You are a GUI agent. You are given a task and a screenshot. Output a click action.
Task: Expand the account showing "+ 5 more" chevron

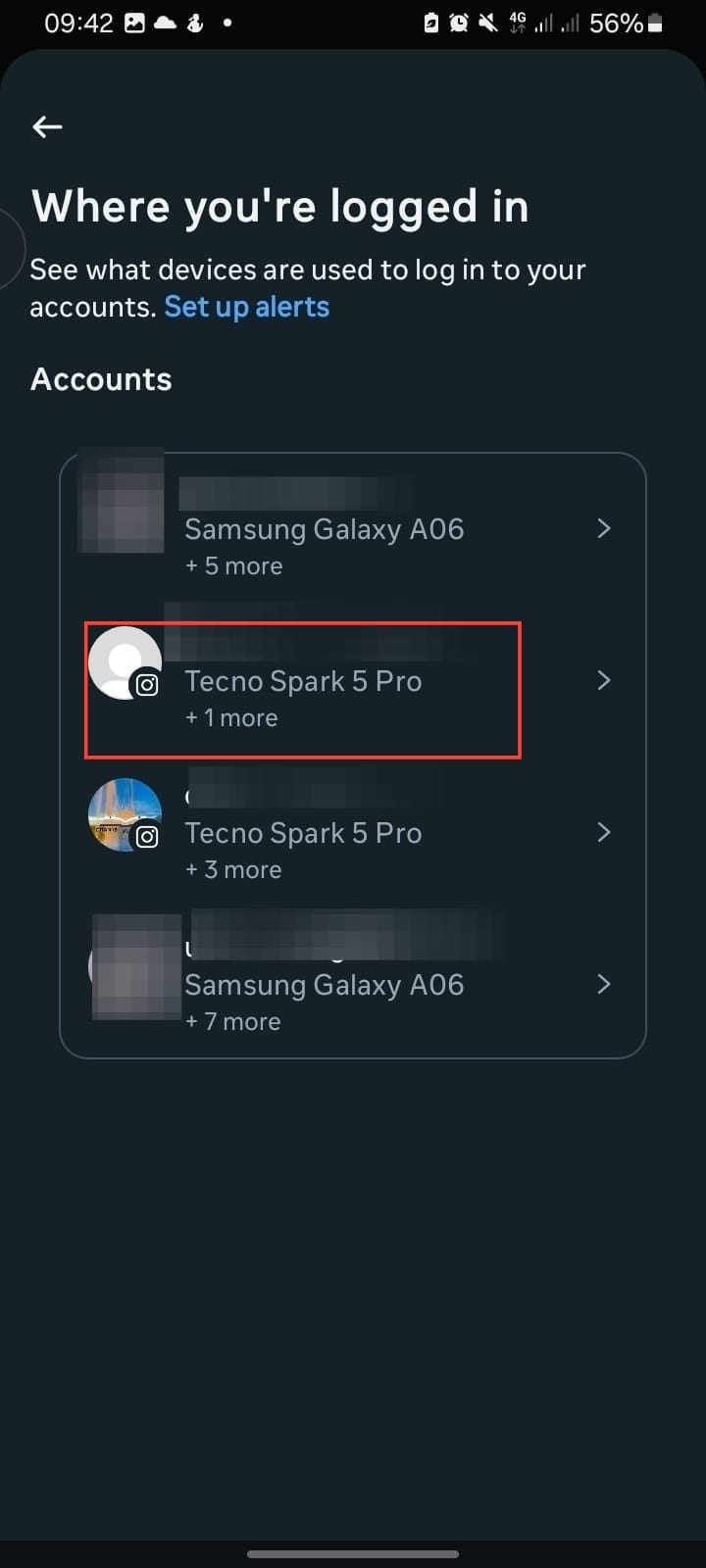(604, 529)
